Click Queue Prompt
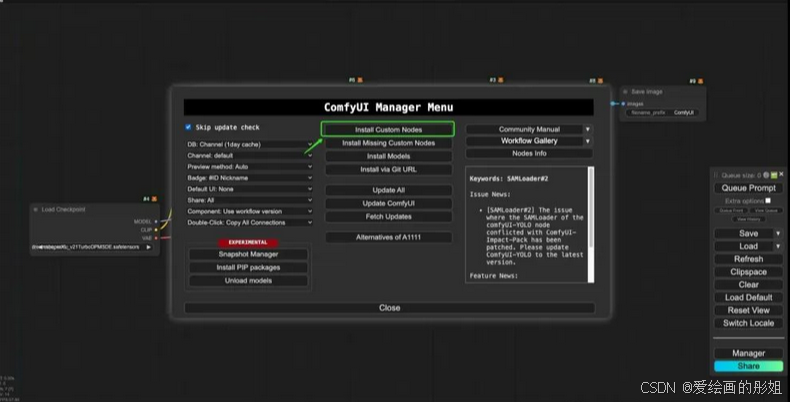The height and width of the screenshot is (402, 790). click(748, 188)
